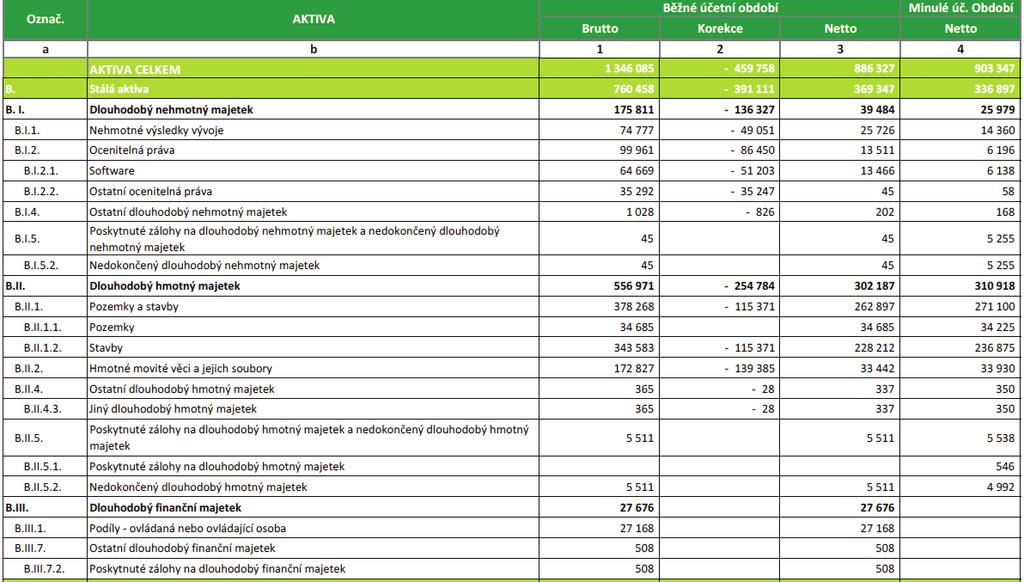
Task: Select the value '1 346 085'
Action: (x=629, y=69)
